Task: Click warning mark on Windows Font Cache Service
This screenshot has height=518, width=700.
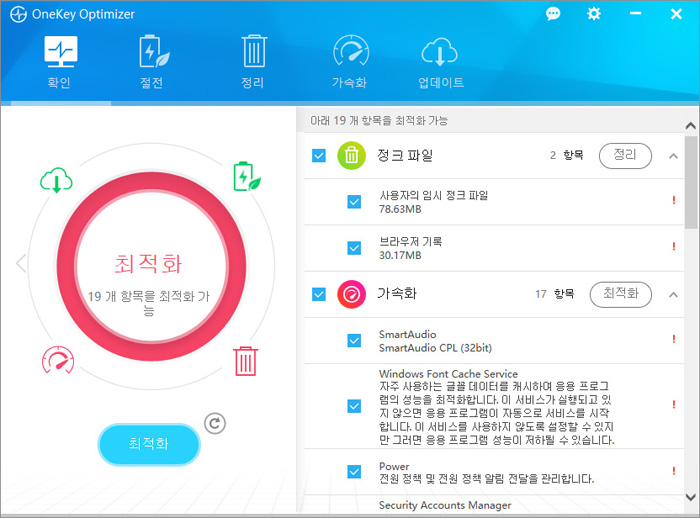Action: pyautogui.click(x=674, y=405)
